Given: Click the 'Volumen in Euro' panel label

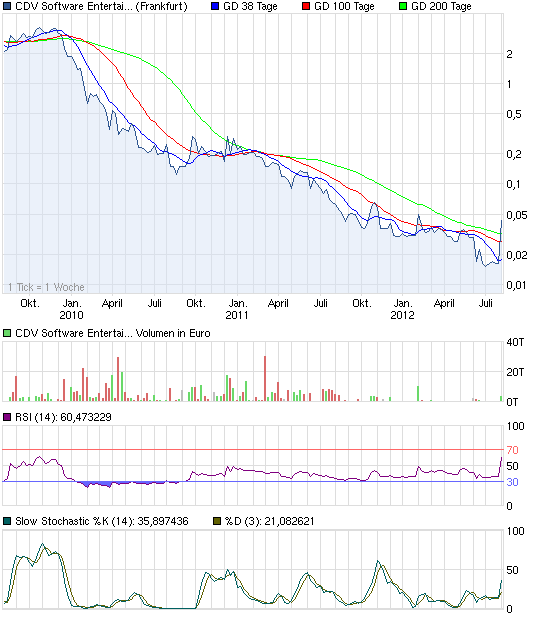Looking at the screenshot, I should click(173, 333).
